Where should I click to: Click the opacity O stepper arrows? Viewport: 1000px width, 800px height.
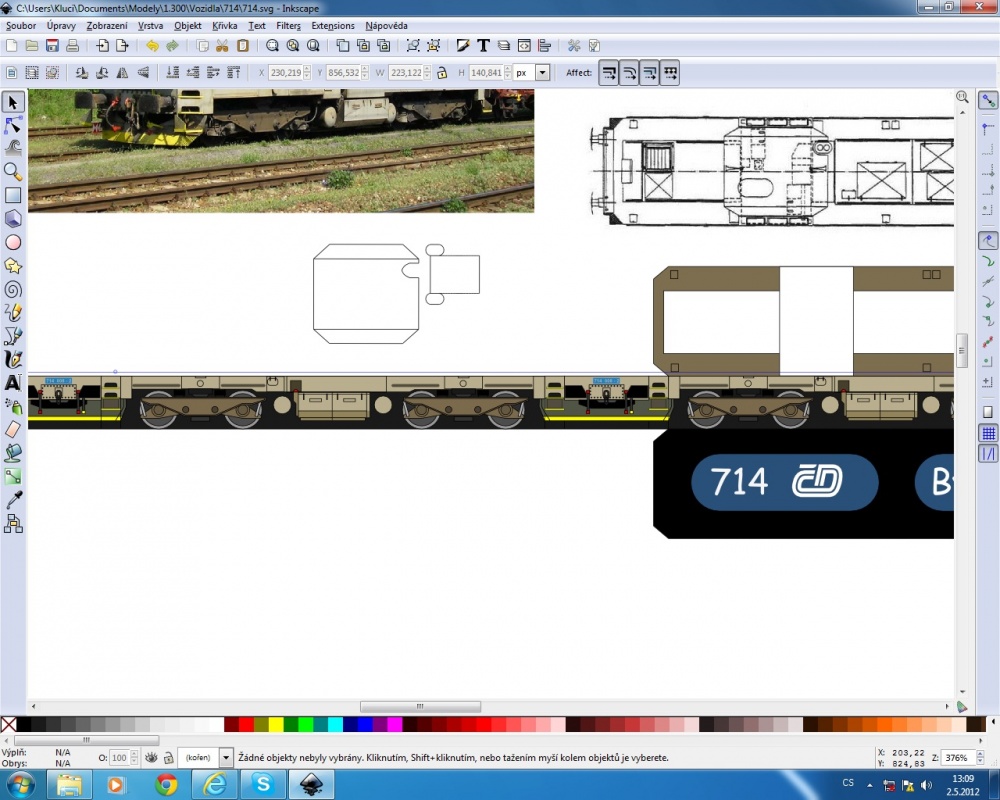(x=134, y=757)
